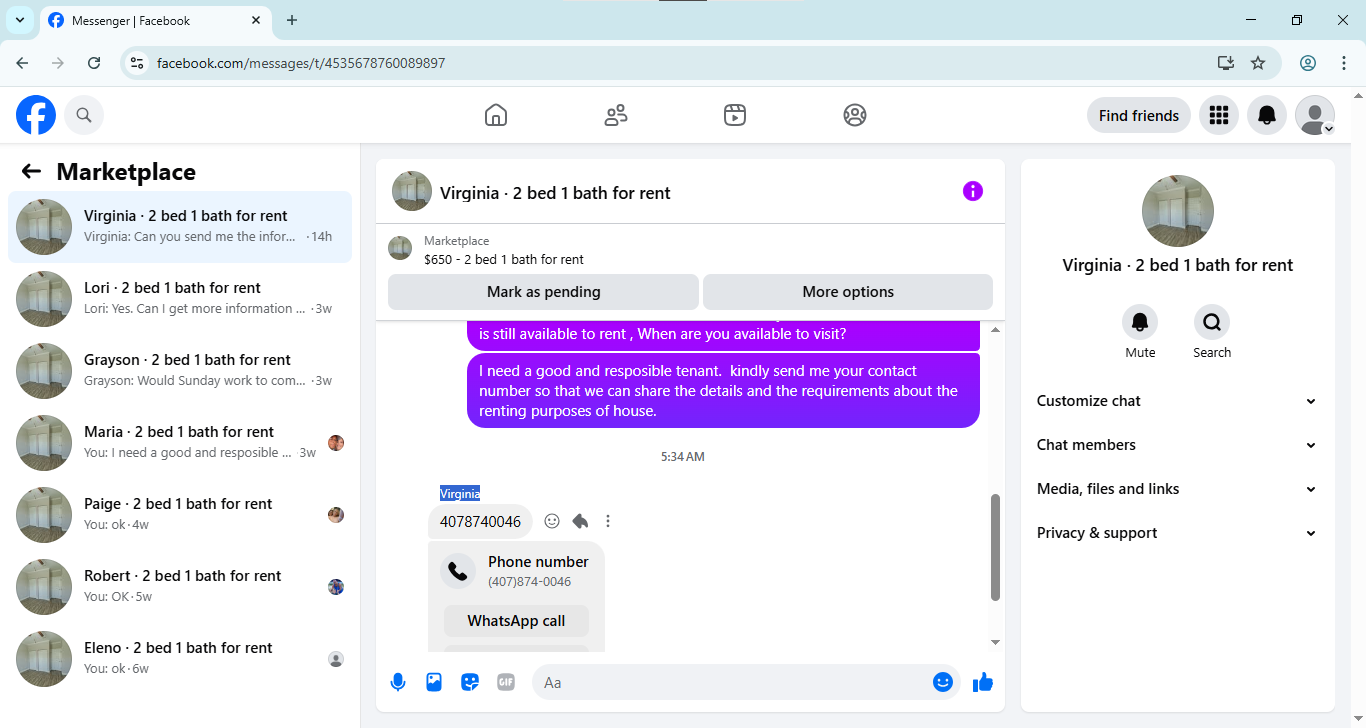1366x728 pixels.
Task: Click the Chrome reload icon
Action: tap(94, 63)
